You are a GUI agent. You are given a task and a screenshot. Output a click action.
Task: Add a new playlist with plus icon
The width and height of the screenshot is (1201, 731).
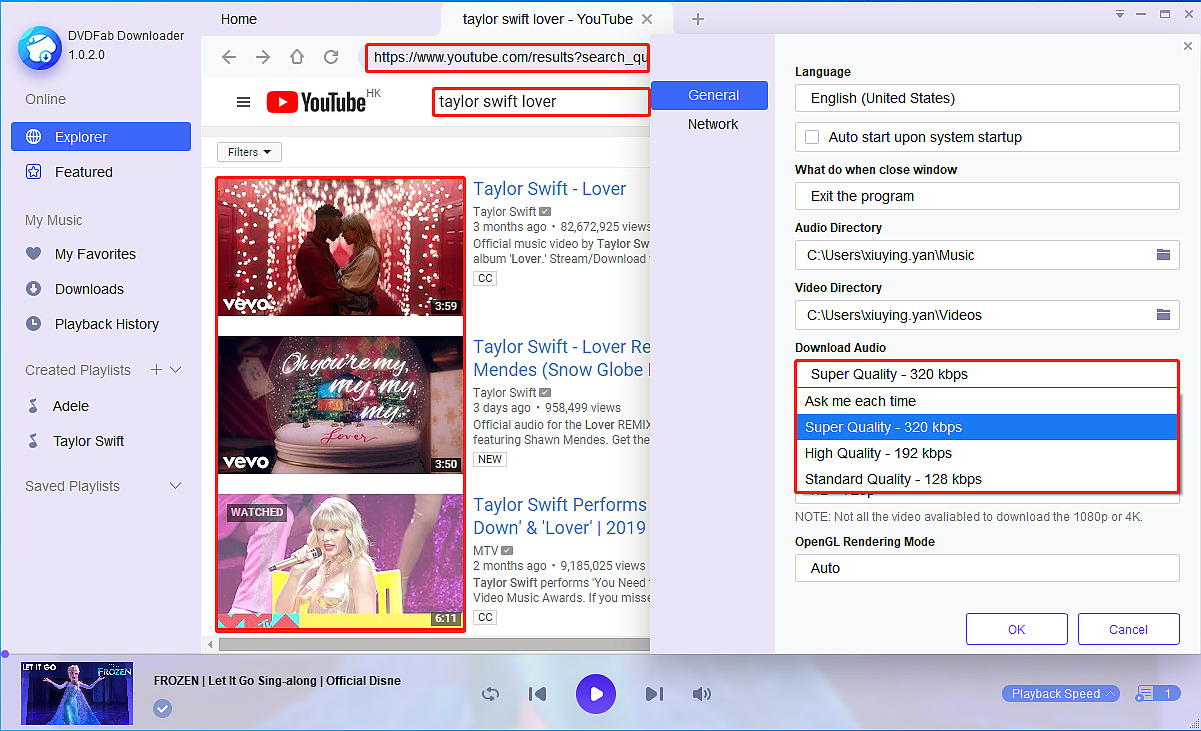pyautogui.click(x=156, y=370)
